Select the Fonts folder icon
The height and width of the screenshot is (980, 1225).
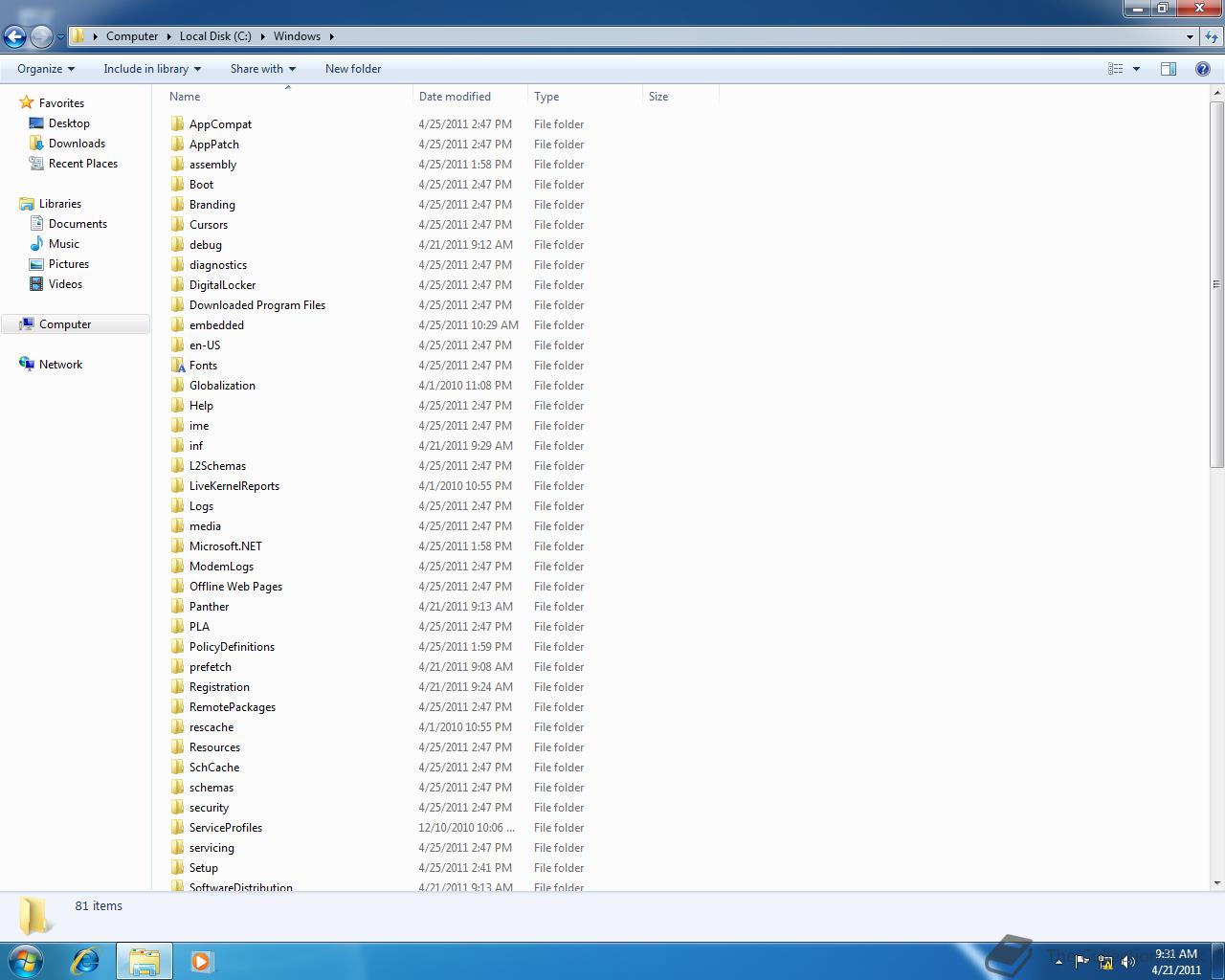[x=177, y=365]
